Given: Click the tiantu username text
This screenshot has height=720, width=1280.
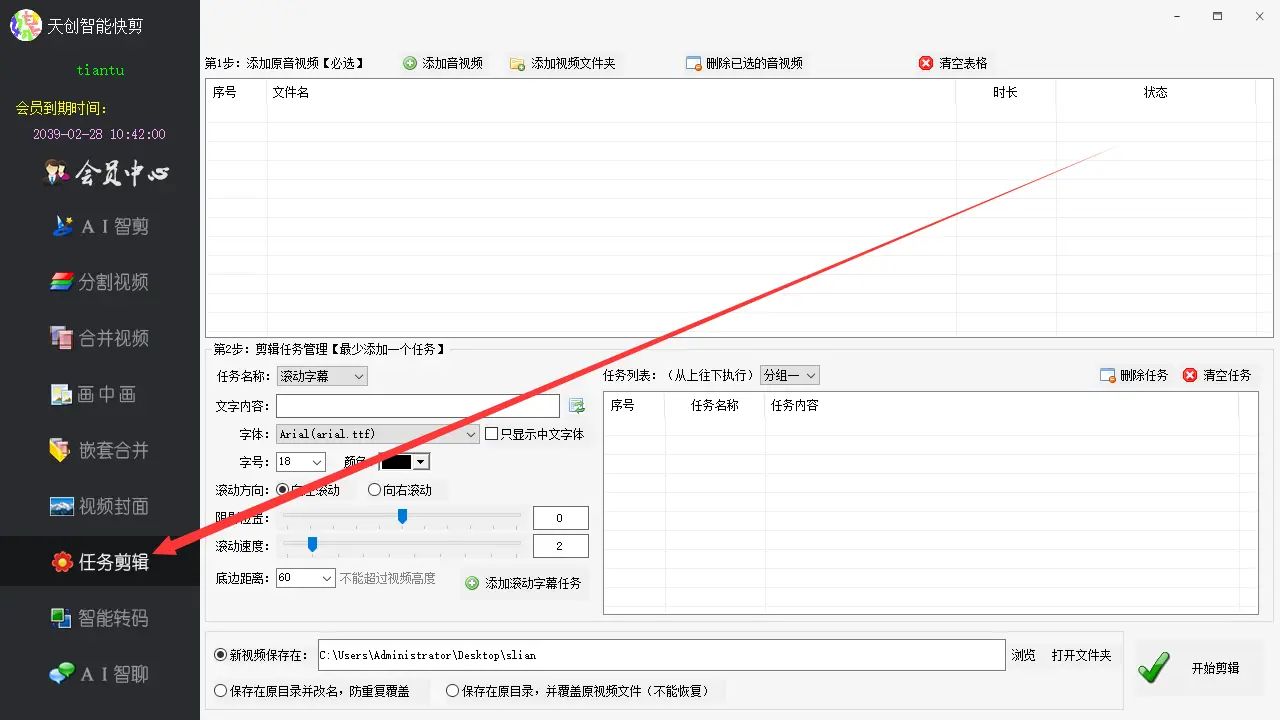Looking at the screenshot, I should pyautogui.click(x=100, y=70).
